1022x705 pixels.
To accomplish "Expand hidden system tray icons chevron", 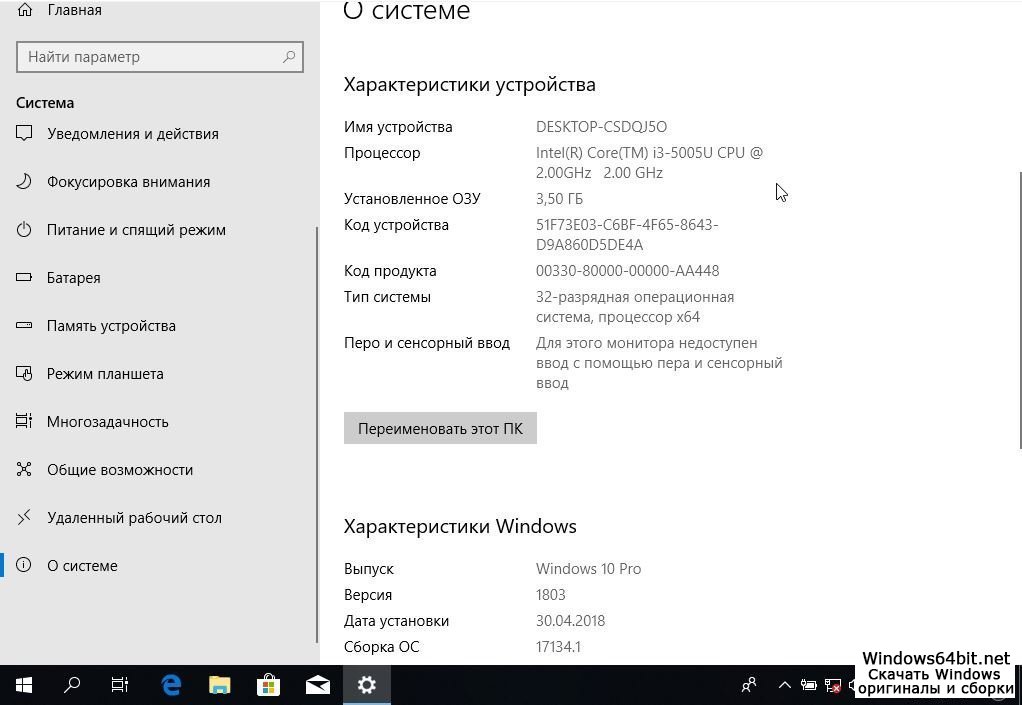I will pos(784,685).
